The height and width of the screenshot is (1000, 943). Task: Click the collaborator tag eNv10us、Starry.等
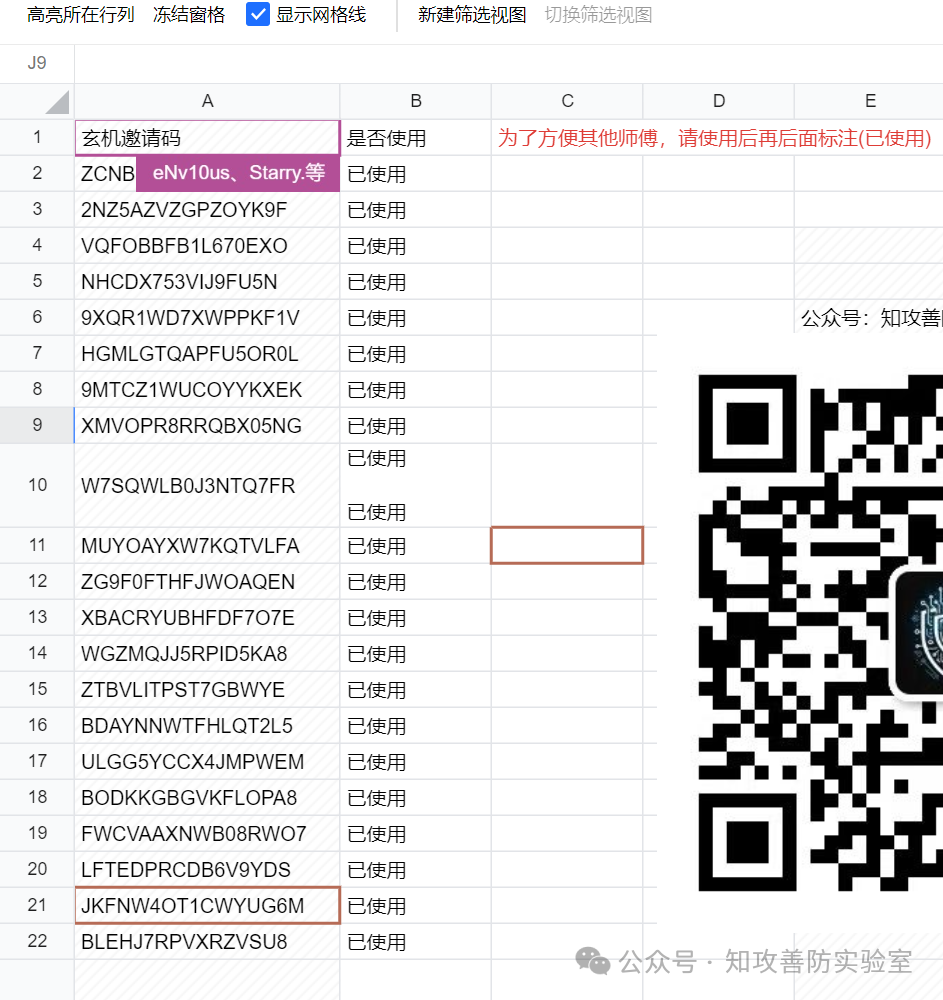238,173
